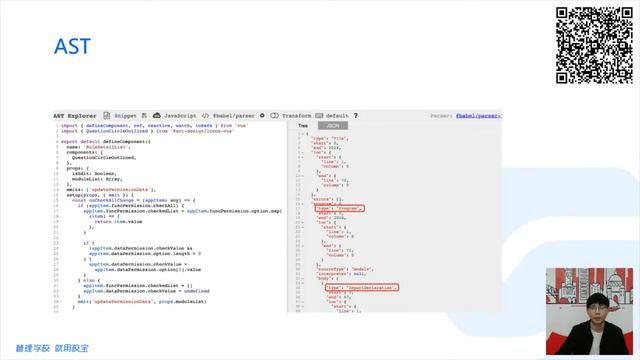The image size is (640, 360).
Task: Click the Snippet document icon
Action: click(x=107, y=116)
